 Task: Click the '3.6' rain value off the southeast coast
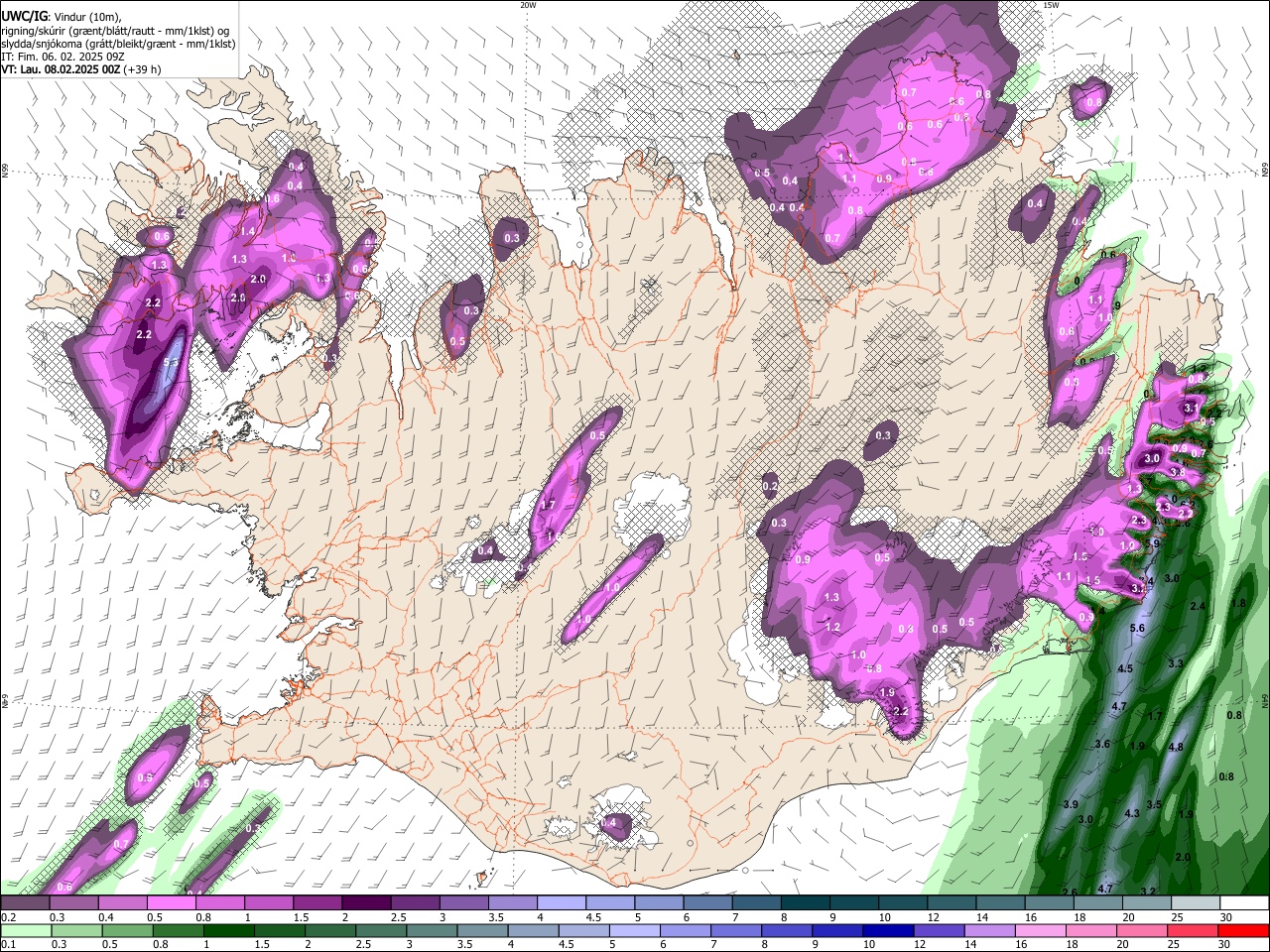point(1102,744)
